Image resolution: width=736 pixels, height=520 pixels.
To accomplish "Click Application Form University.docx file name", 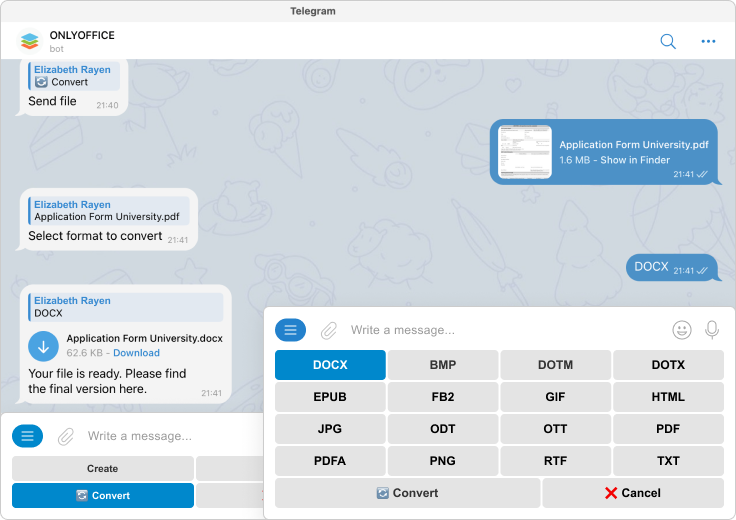I will tap(145, 338).
